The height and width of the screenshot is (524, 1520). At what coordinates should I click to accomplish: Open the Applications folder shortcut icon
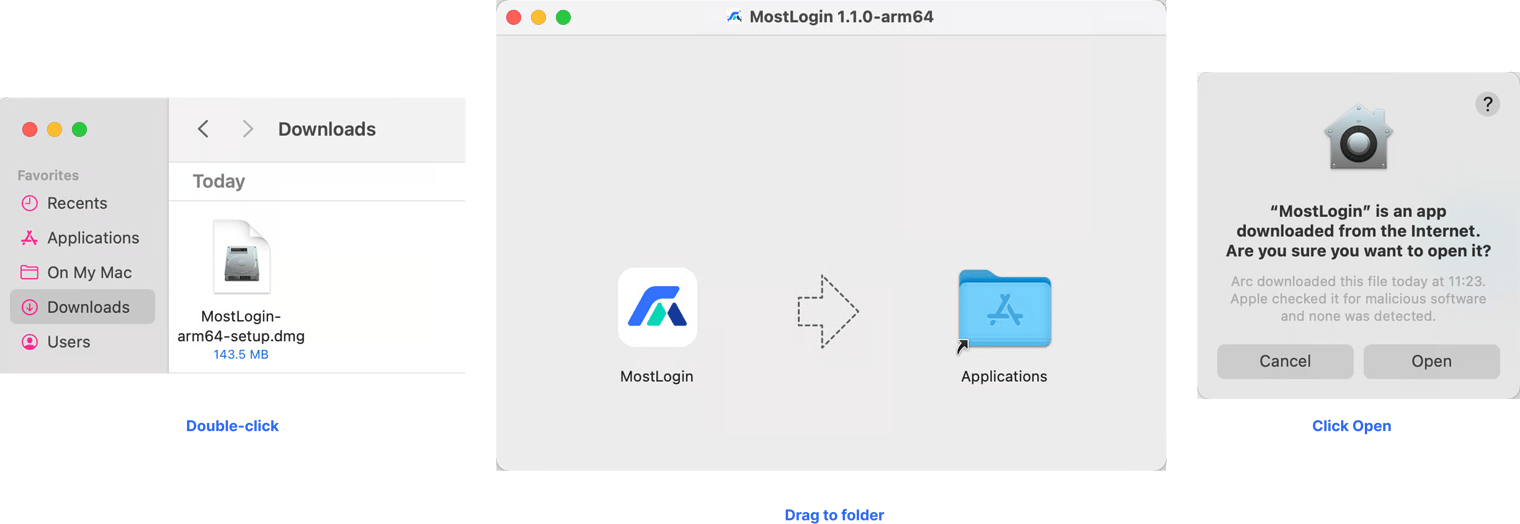(x=1004, y=309)
